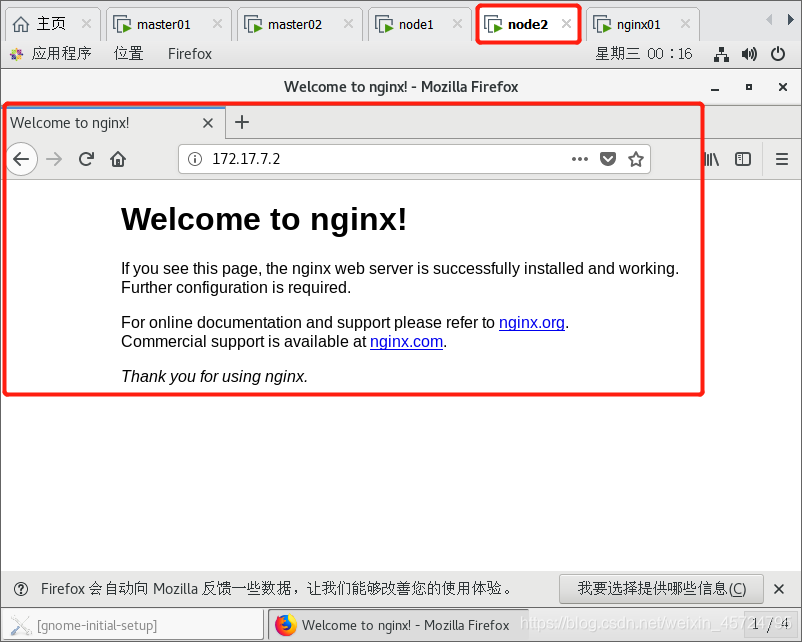Select the node2 VM tab
Image resolution: width=802 pixels, height=642 pixels.
tap(527, 24)
